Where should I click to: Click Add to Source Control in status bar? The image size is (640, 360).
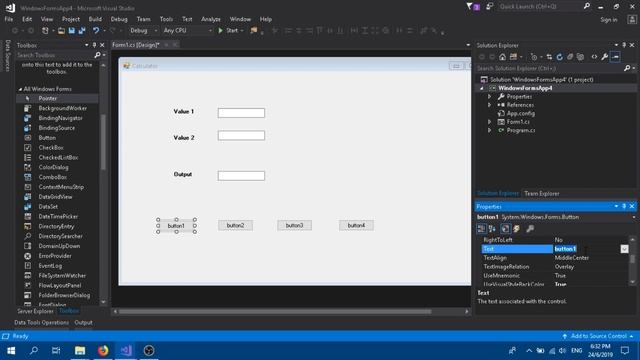click(599, 336)
